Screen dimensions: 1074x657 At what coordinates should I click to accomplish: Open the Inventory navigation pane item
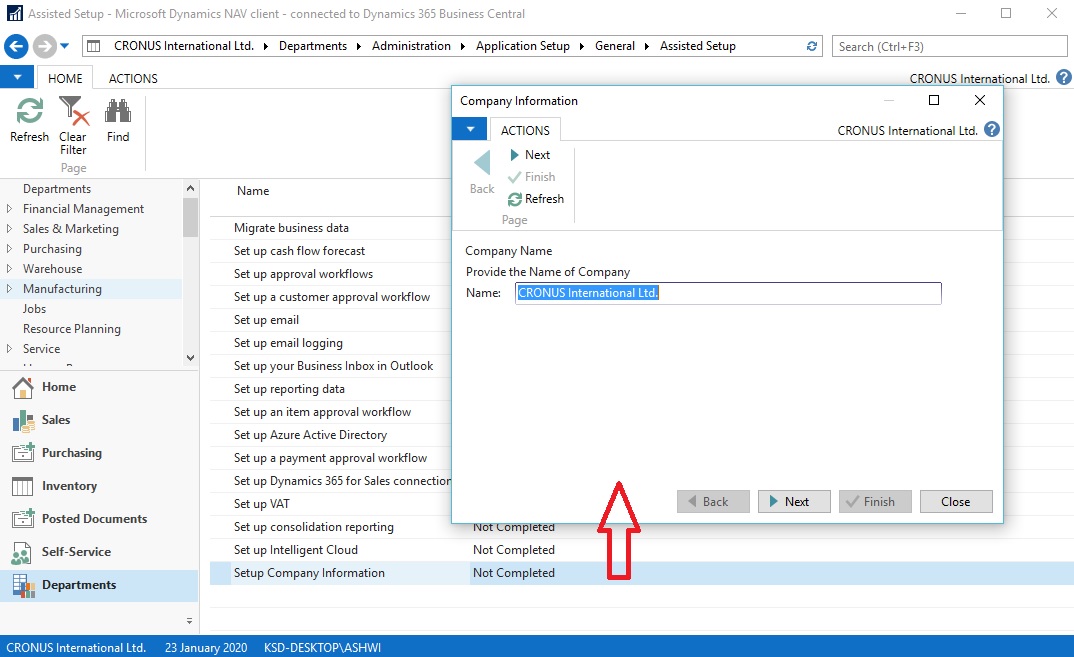click(69, 486)
